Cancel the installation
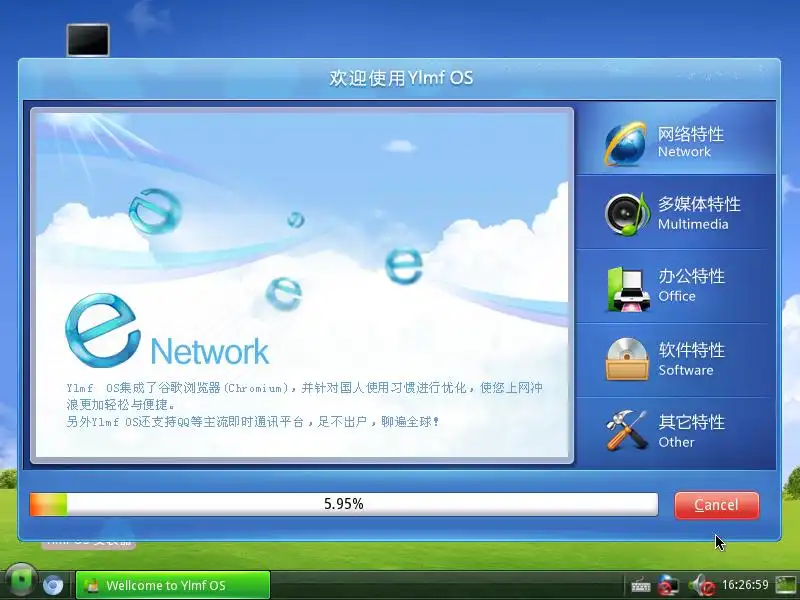 717,505
